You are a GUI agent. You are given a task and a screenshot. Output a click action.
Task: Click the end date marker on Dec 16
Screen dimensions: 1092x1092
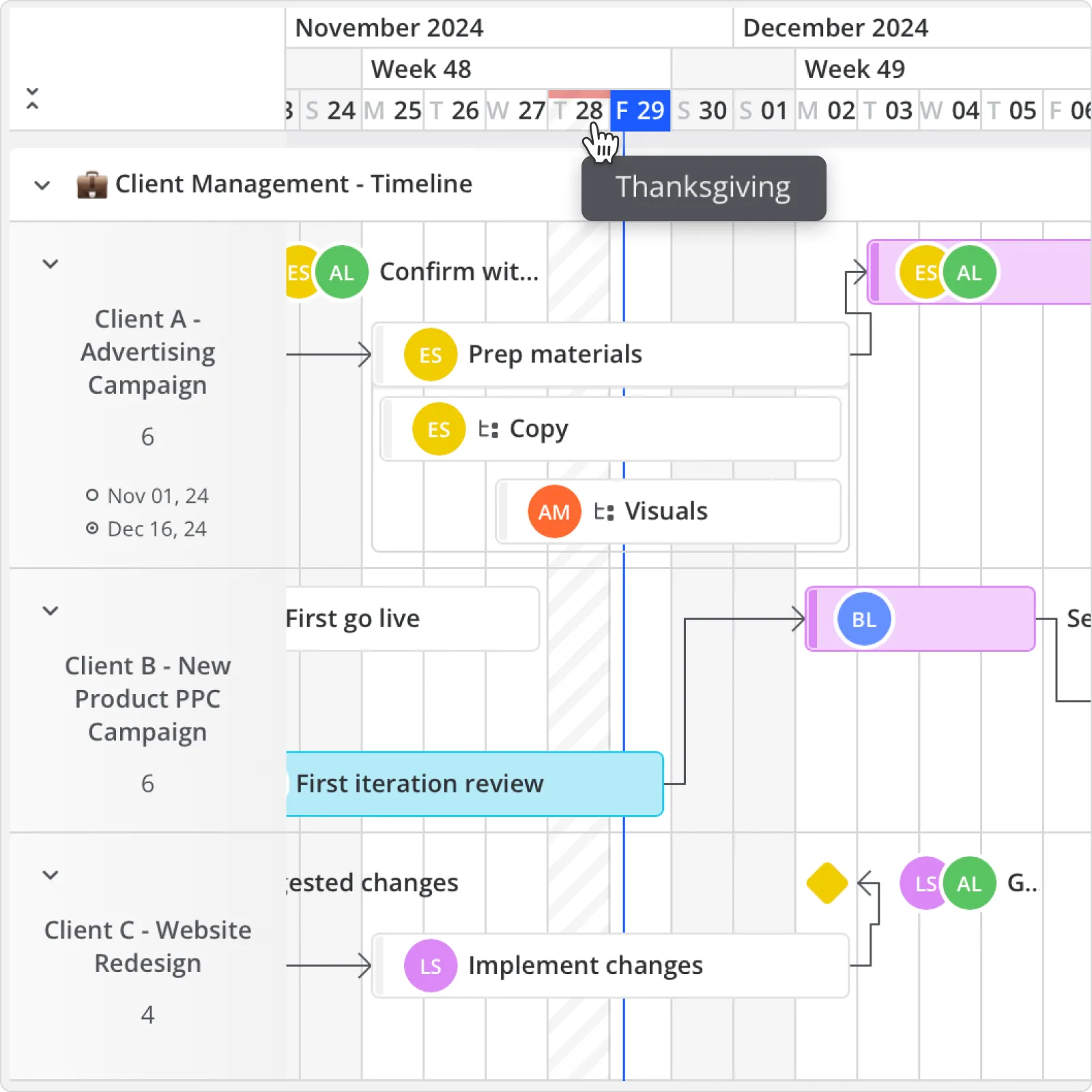[94, 528]
